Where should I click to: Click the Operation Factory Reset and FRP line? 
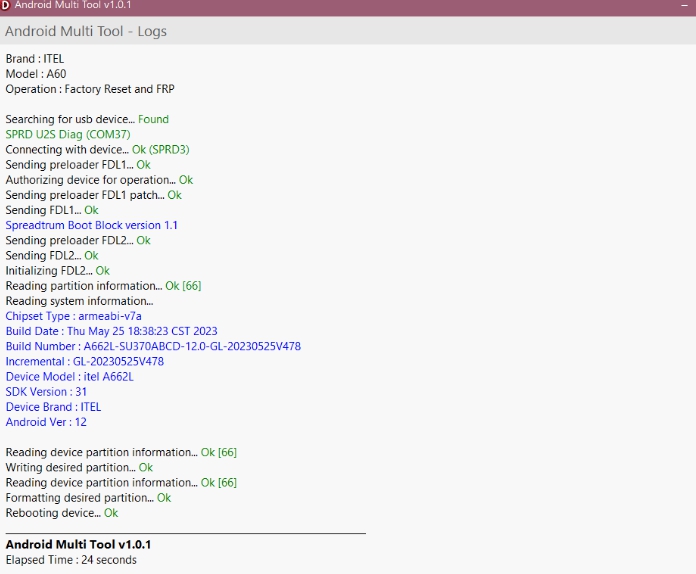click(x=90, y=89)
